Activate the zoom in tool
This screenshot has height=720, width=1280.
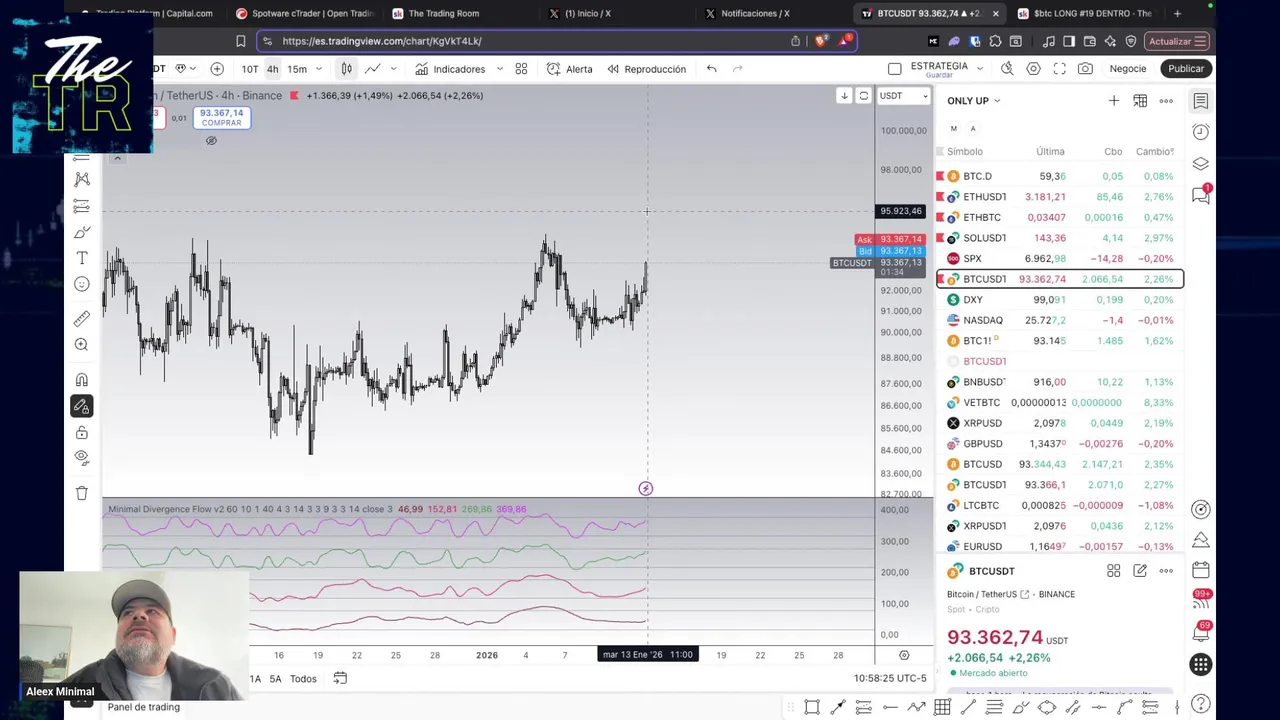coord(82,345)
